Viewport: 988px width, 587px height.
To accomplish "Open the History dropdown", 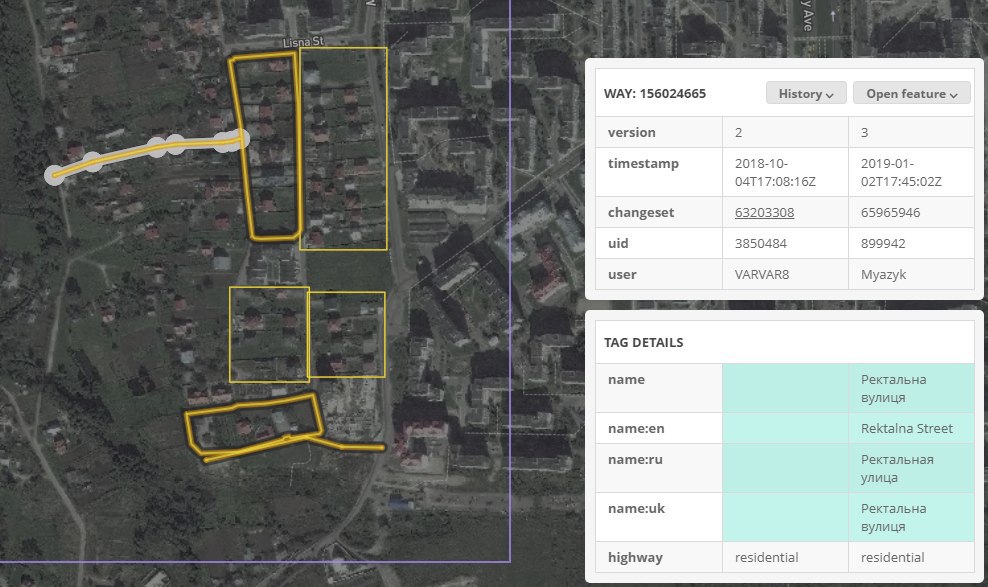I will click(806, 93).
